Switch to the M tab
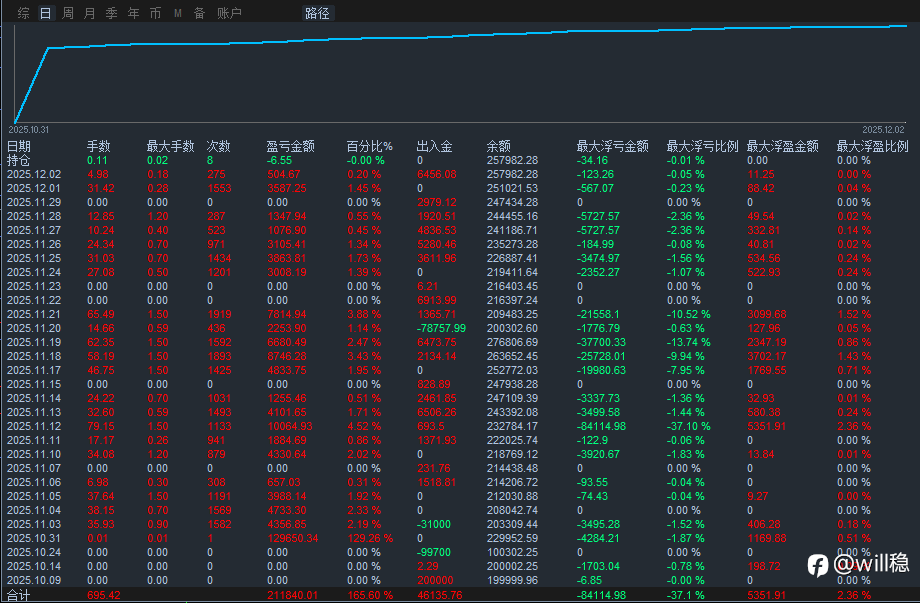The height and width of the screenshot is (603, 920). pos(178,13)
